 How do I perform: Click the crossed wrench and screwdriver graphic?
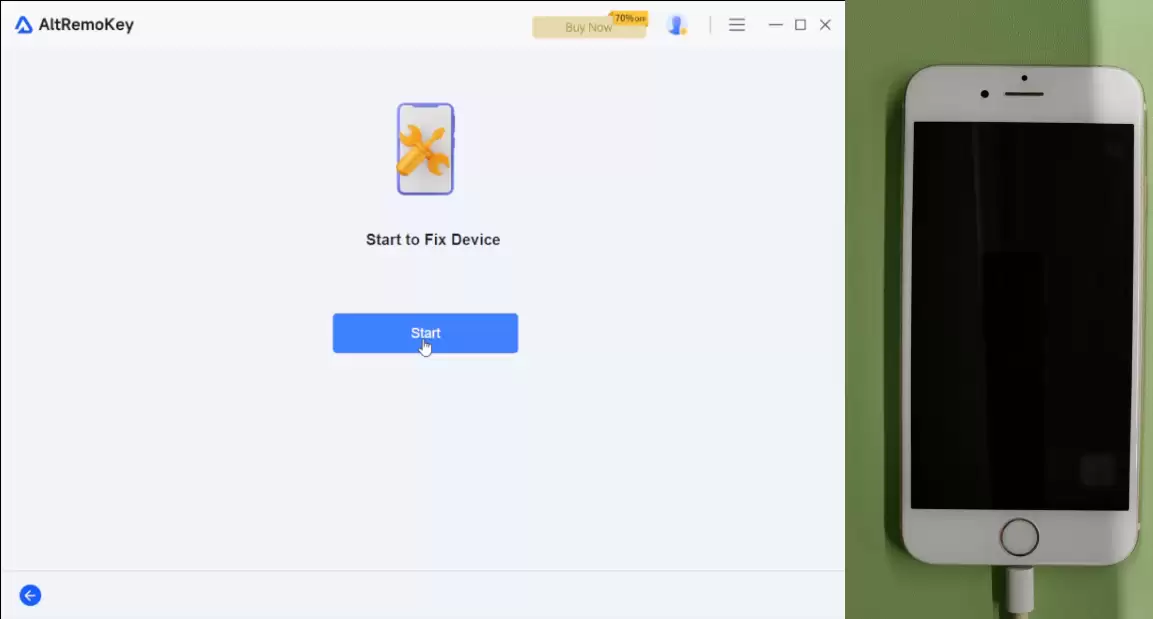424,151
